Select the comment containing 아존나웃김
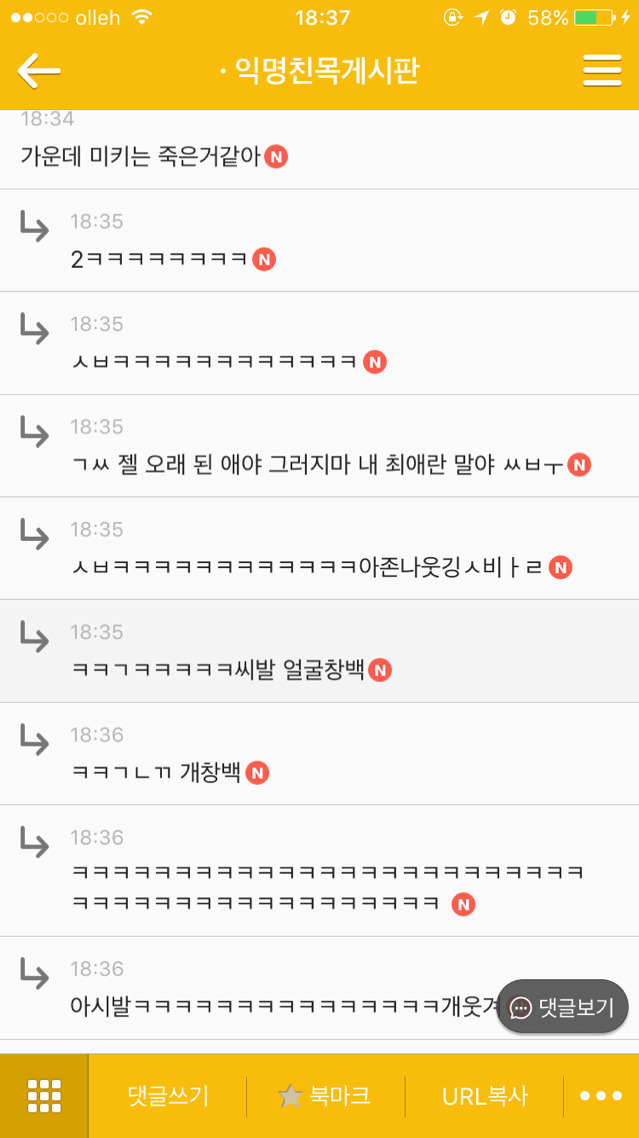Screen dimensions: 639x1138 pyautogui.click(x=320, y=549)
